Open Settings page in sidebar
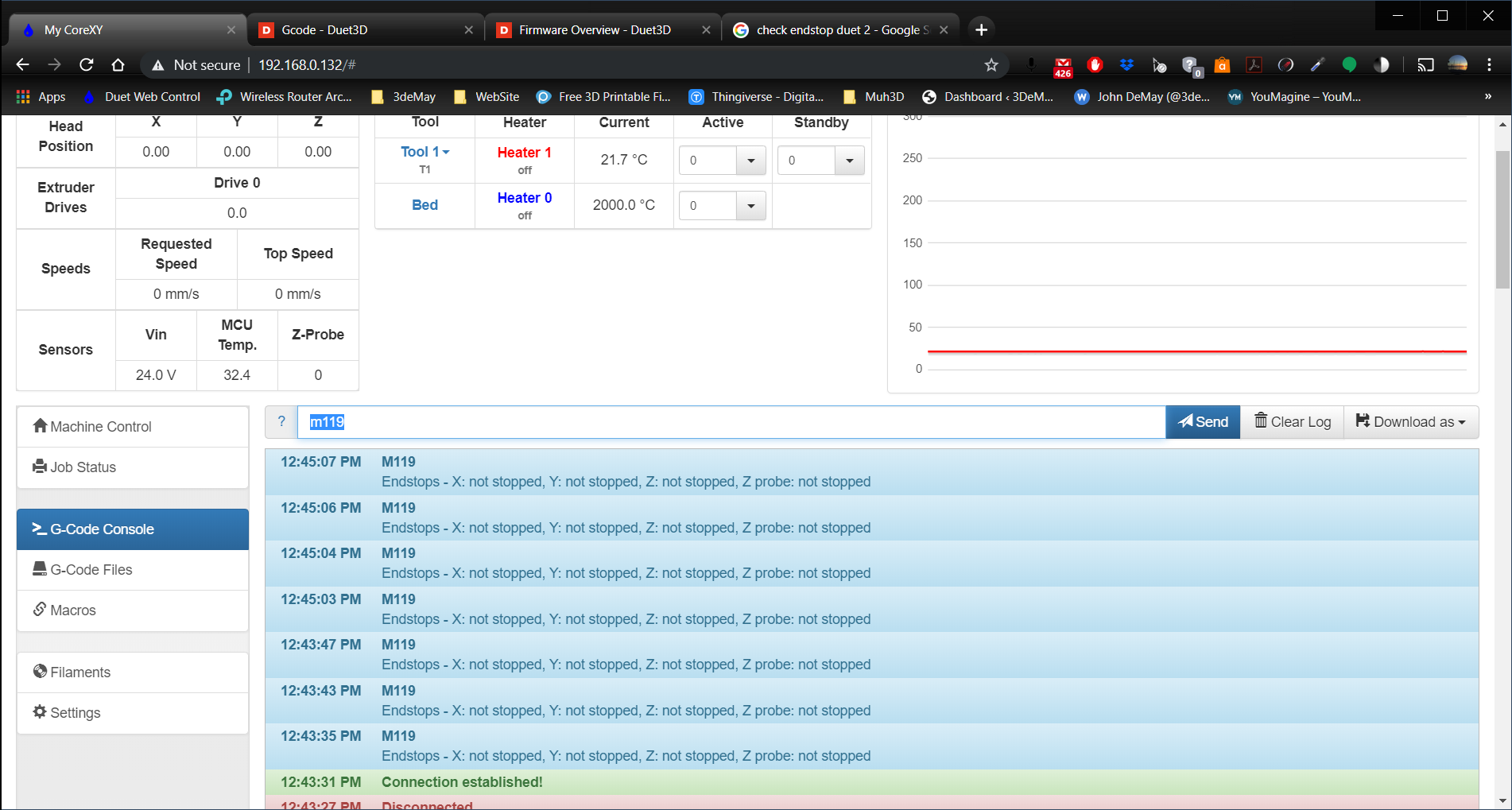This screenshot has height=810, width=1512. point(133,713)
